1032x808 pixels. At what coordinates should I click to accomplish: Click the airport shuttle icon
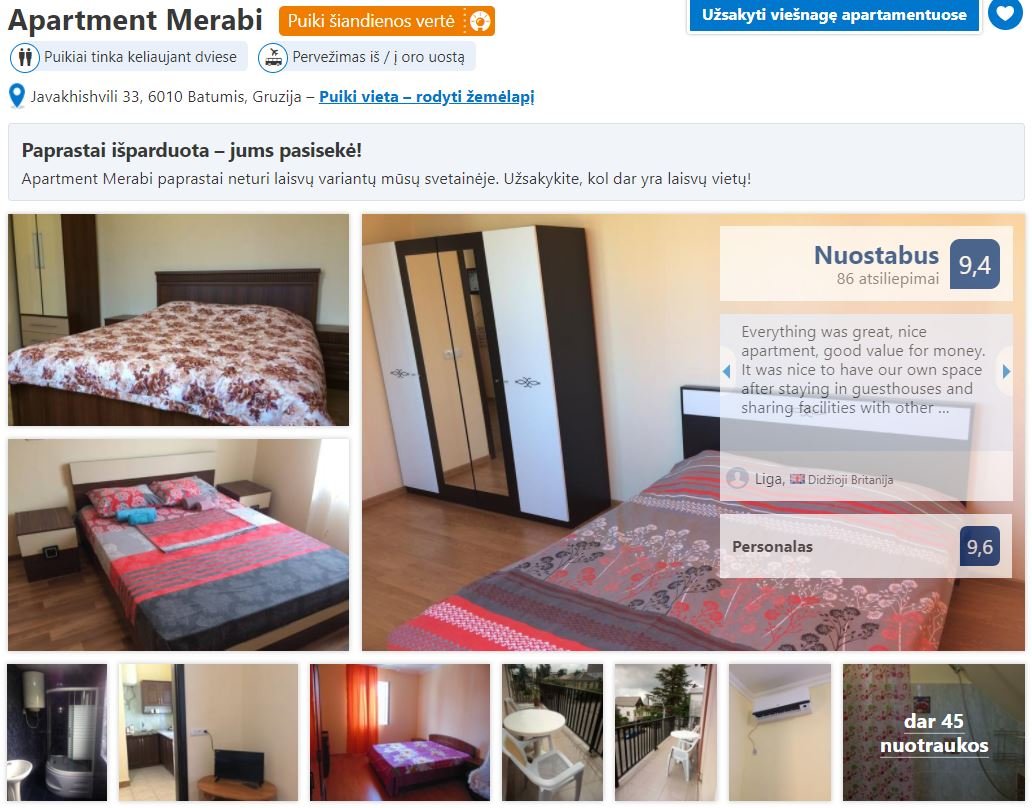click(x=272, y=57)
